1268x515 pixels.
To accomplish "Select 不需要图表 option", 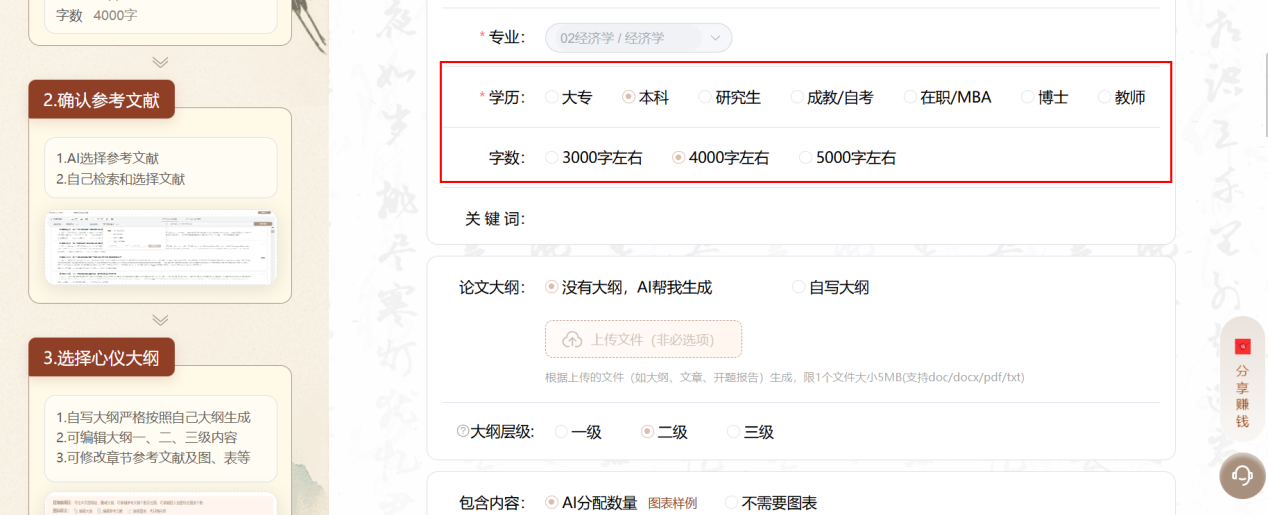I will tap(731, 502).
